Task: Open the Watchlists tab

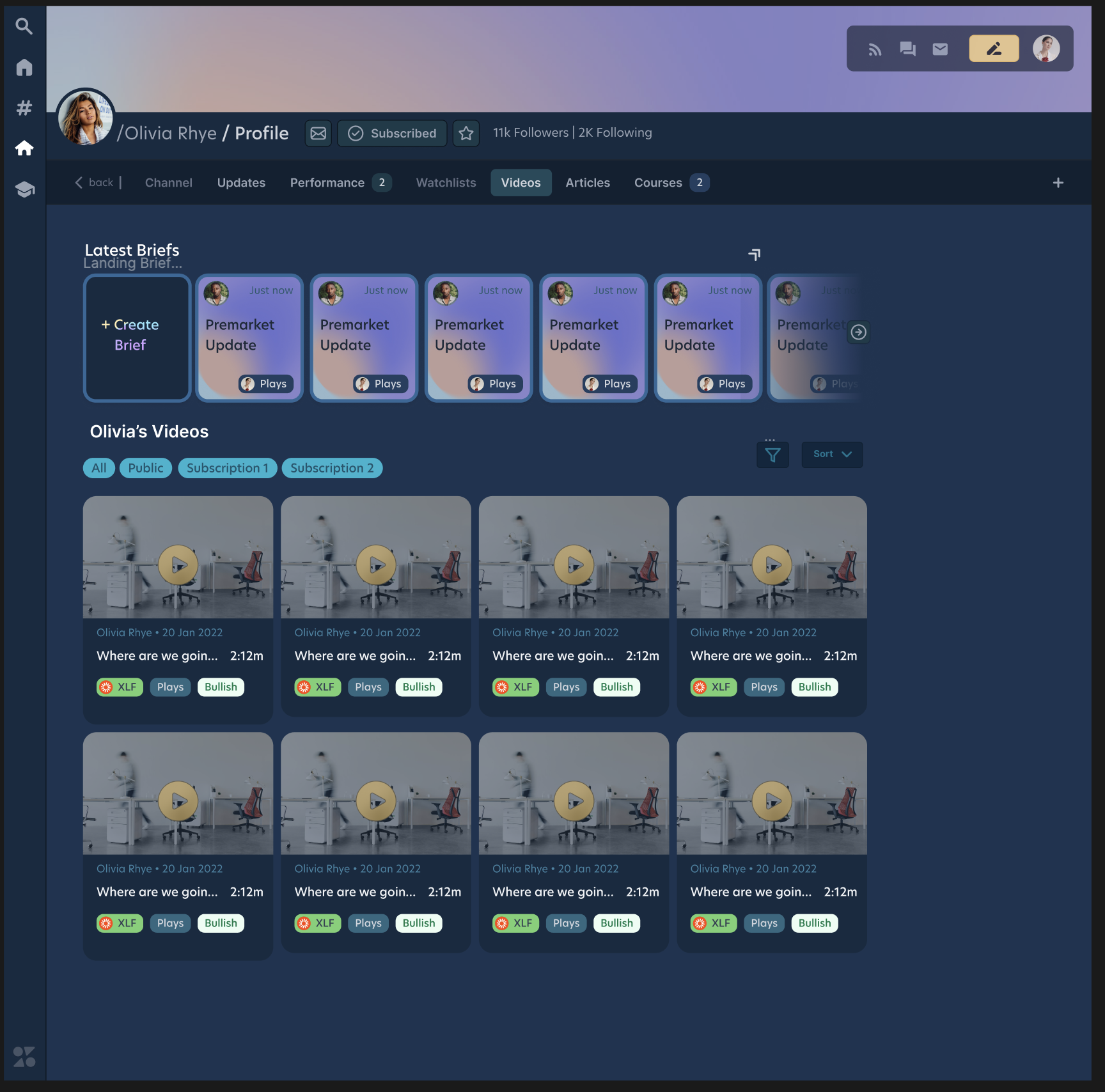Action: coord(446,183)
